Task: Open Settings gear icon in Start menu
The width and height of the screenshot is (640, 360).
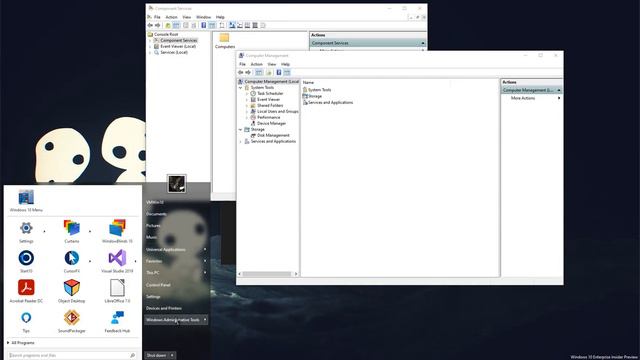Action: point(26,228)
